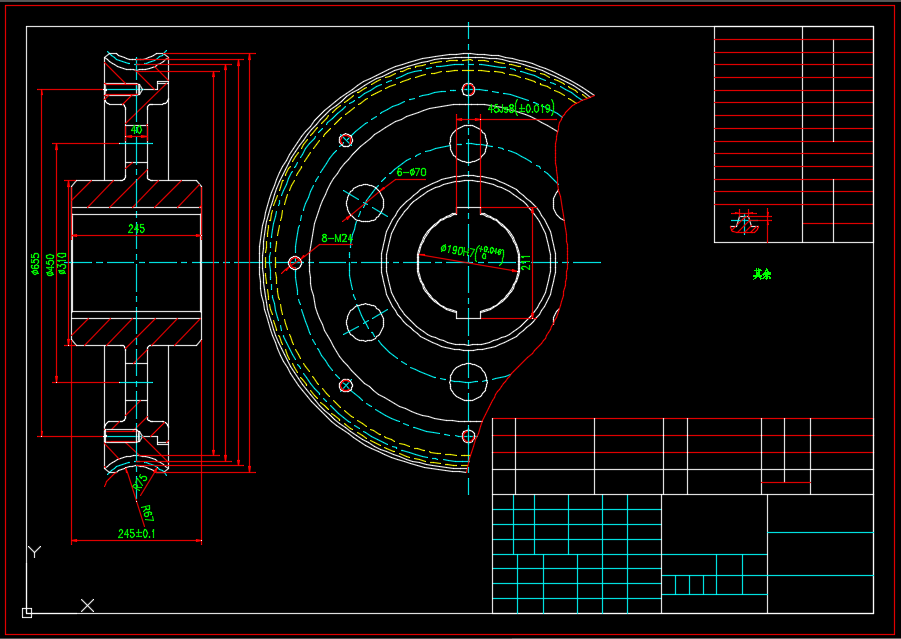Click the 'R75' radius dimension text
The height and width of the screenshot is (639, 901).
click(x=140, y=482)
